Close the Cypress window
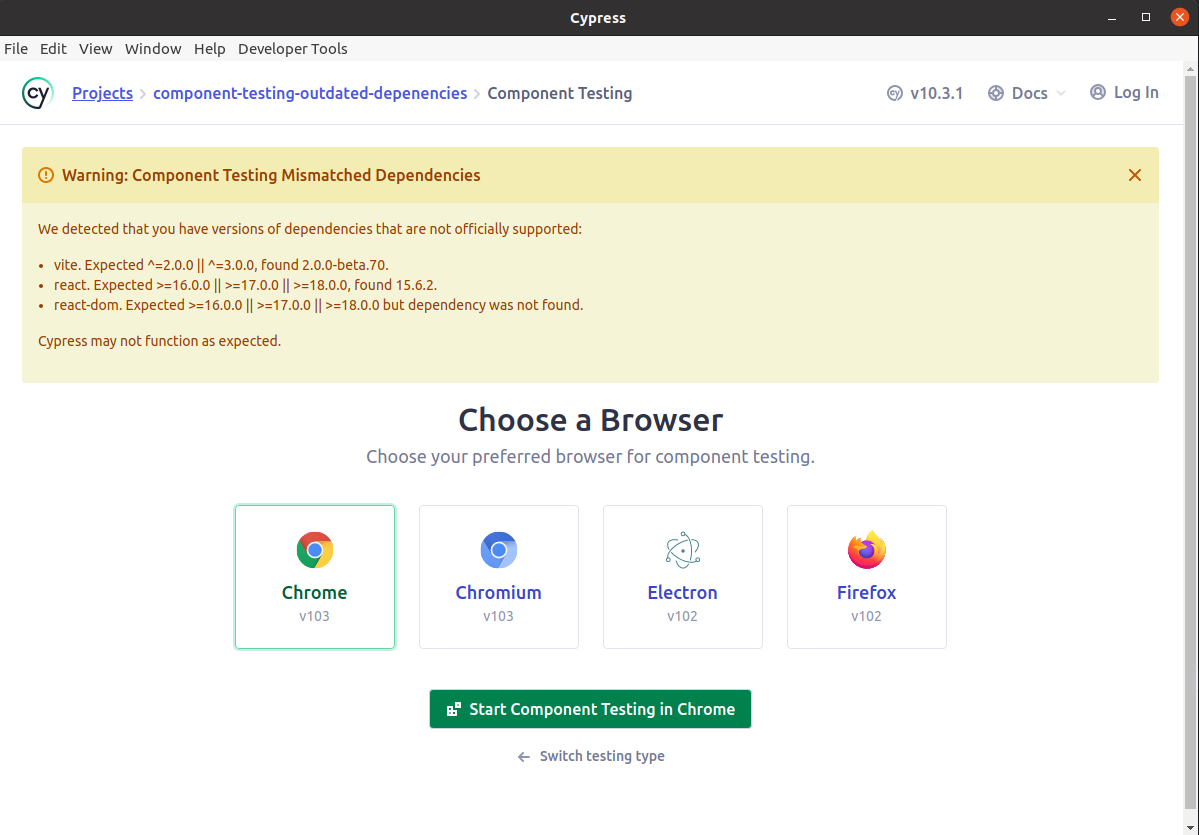The height and width of the screenshot is (835, 1199). [x=1179, y=17]
